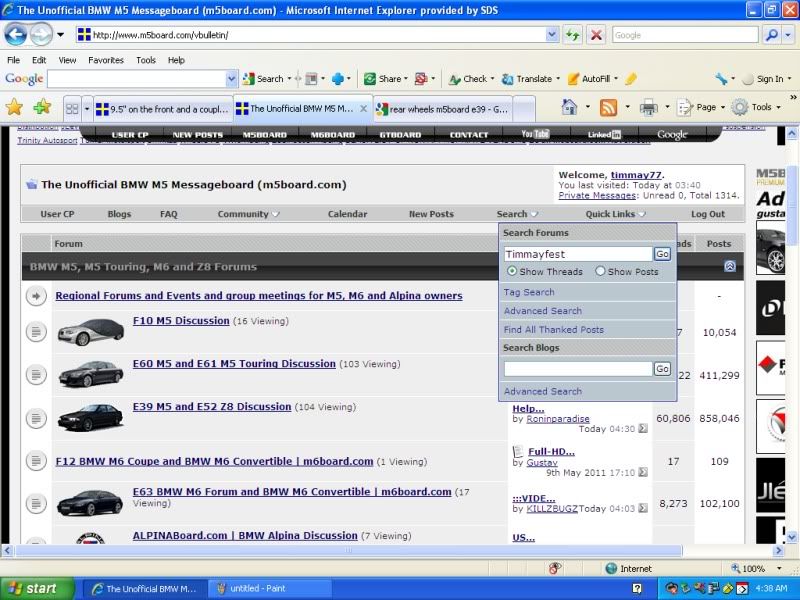The width and height of the screenshot is (800, 600).
Task: Open the zoom level 100% dropdown
Action: pyautogui.click(x=779, y=568)
